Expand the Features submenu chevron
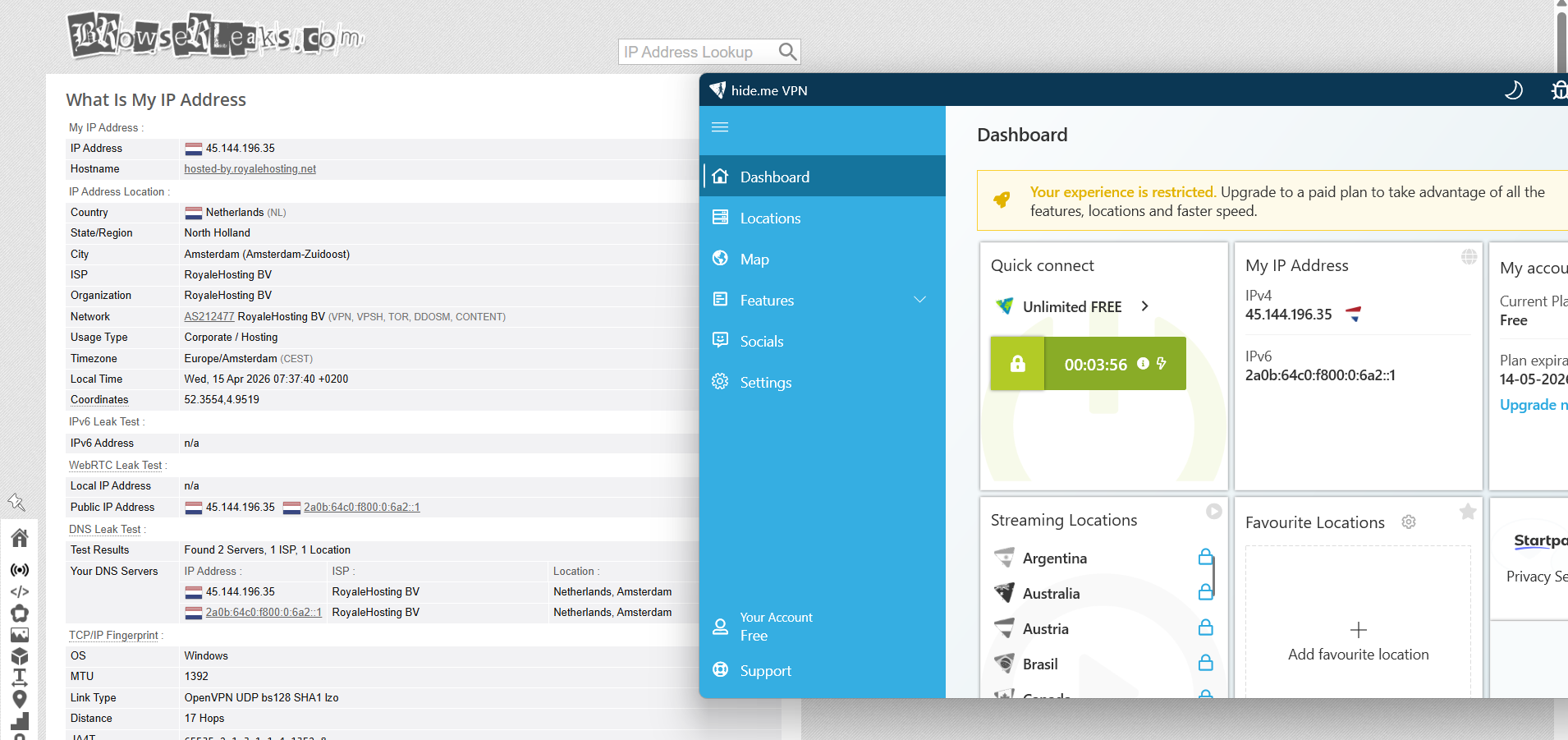Image resolution: width=1568 pixels, height=740 pixels. pos(919,300)
